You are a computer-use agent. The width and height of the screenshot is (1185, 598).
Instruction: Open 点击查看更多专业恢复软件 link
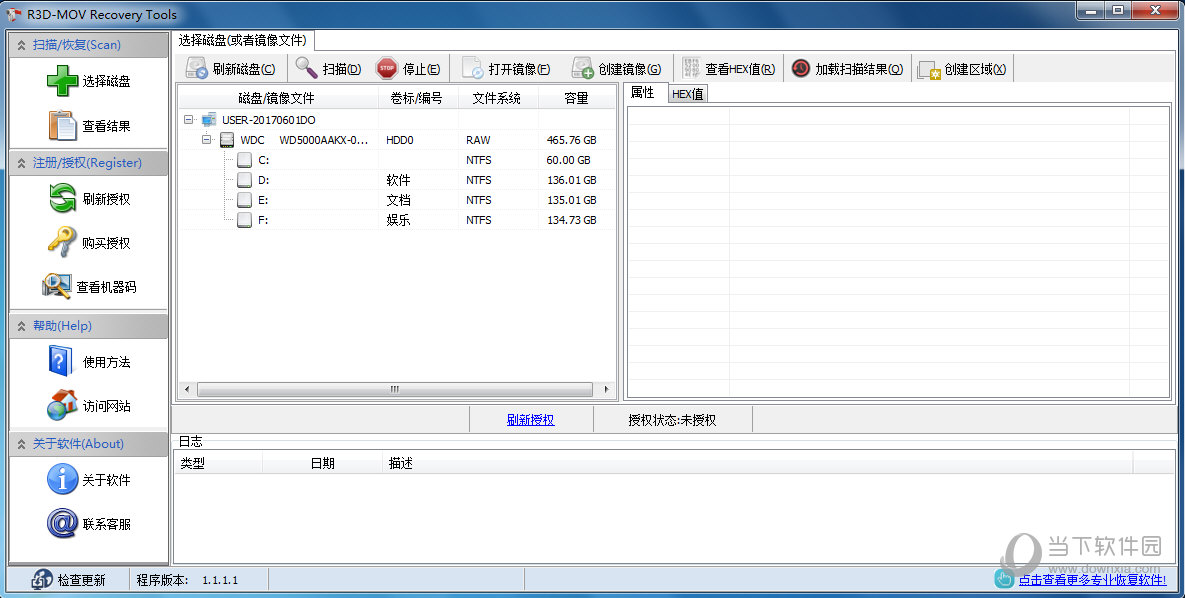1092,580
